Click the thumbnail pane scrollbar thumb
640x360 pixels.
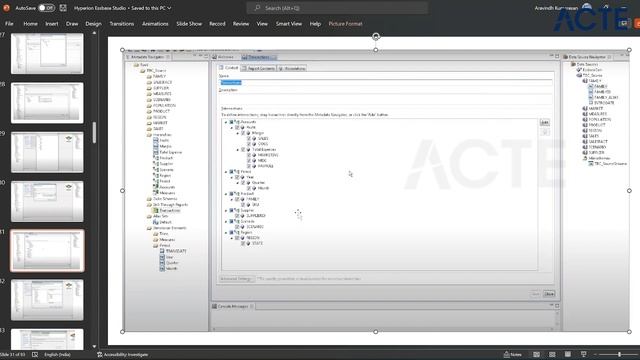pyautogui.click(x=94, y=133)
